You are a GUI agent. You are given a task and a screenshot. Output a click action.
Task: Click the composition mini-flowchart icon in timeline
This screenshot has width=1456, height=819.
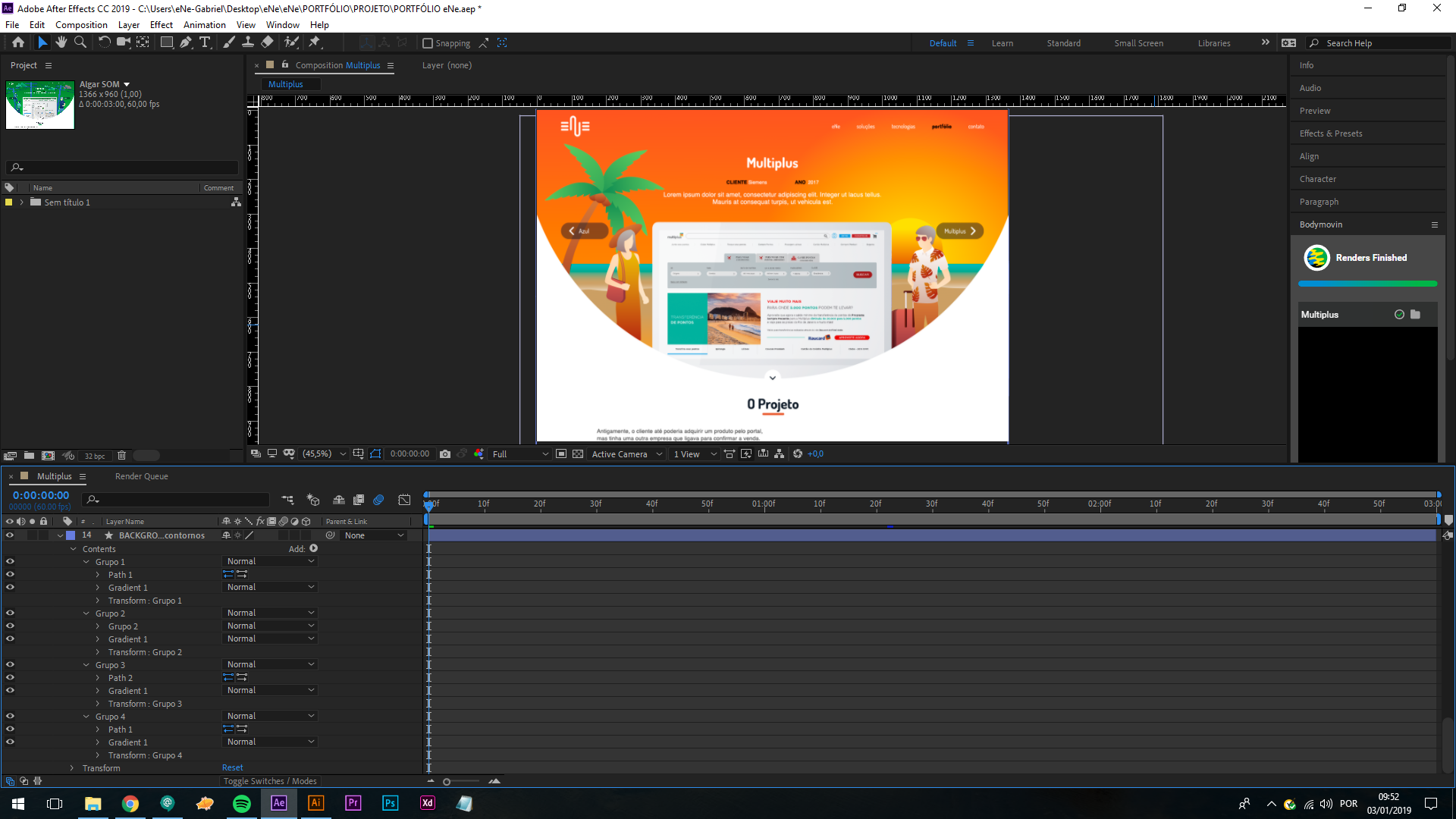click(x=287, y=500)
